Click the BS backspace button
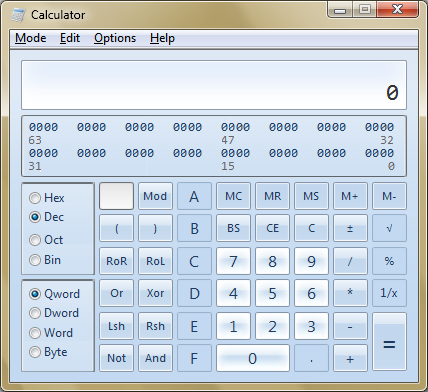 tap(233, 228)
